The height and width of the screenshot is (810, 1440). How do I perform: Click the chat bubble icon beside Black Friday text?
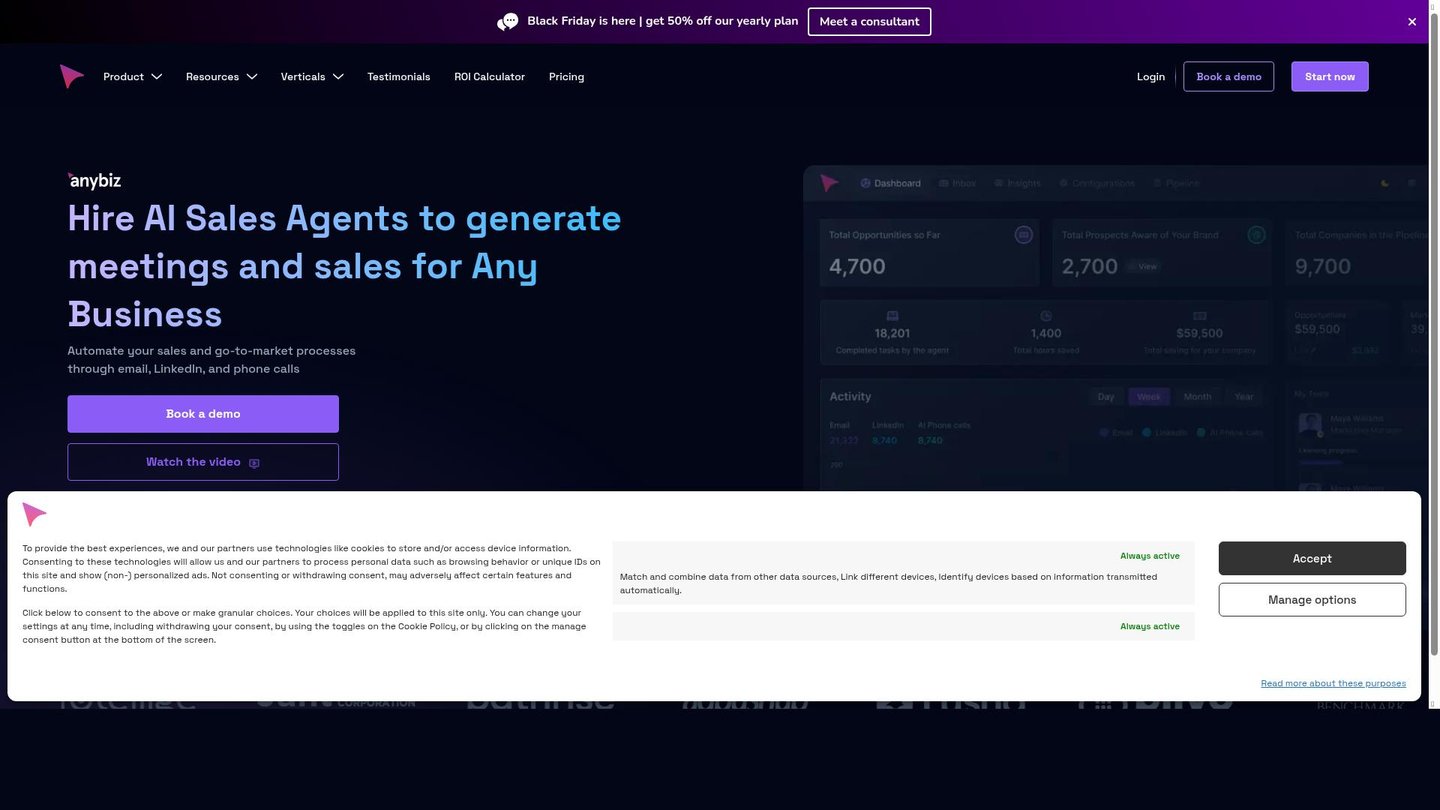tap(507, 21)
